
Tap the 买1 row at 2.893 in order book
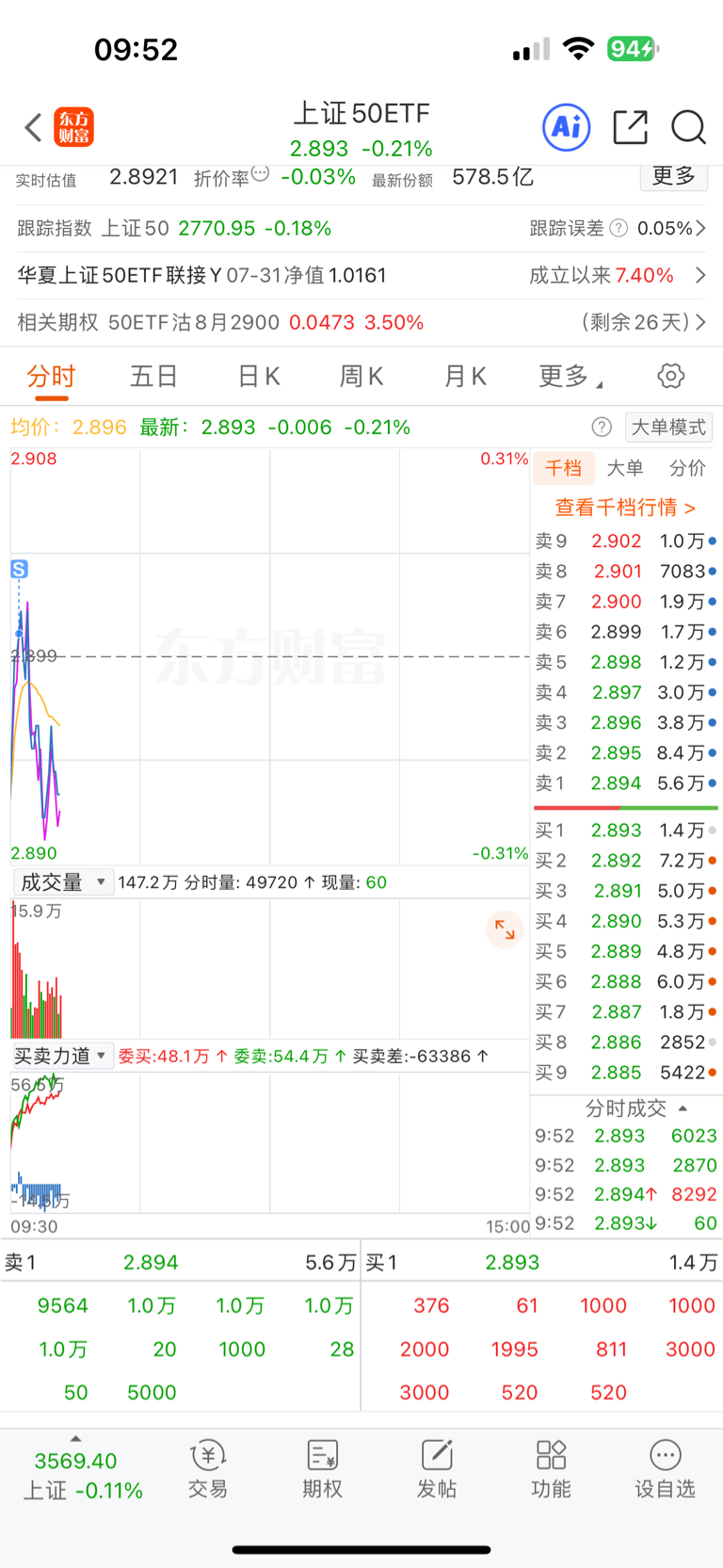(x=626, y=831)
